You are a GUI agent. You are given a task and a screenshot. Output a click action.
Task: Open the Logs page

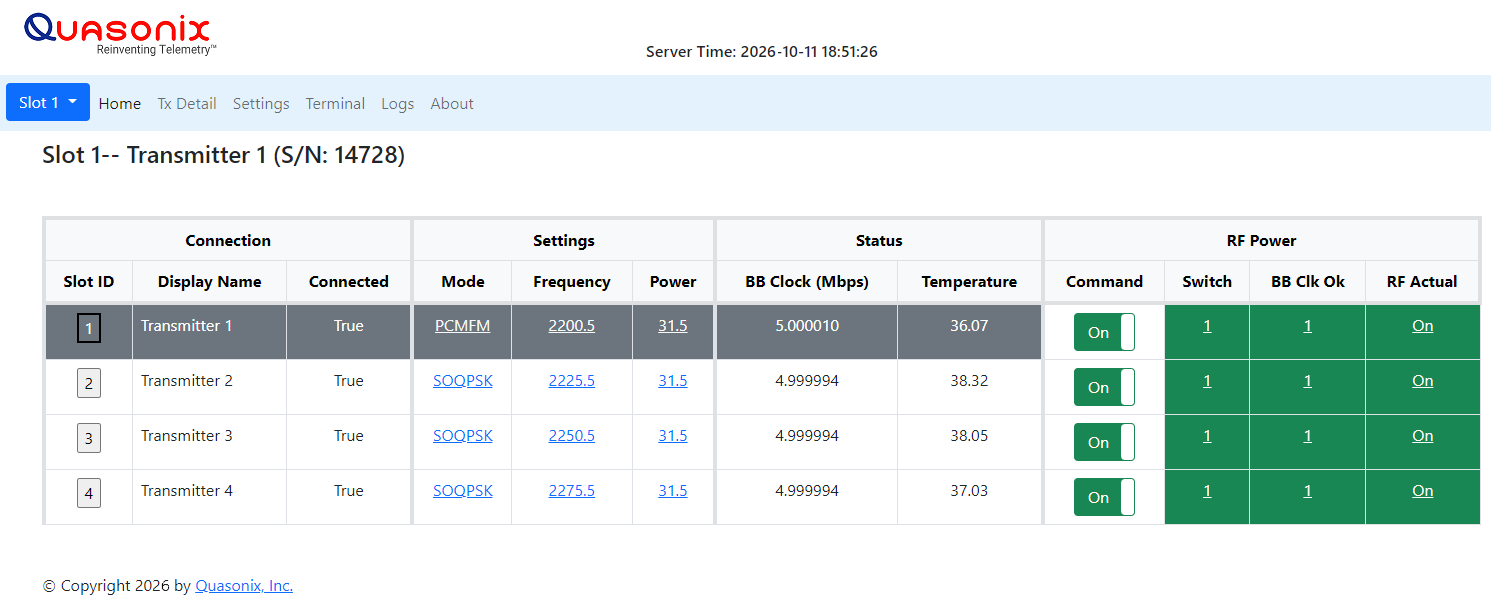pos(397,103)
